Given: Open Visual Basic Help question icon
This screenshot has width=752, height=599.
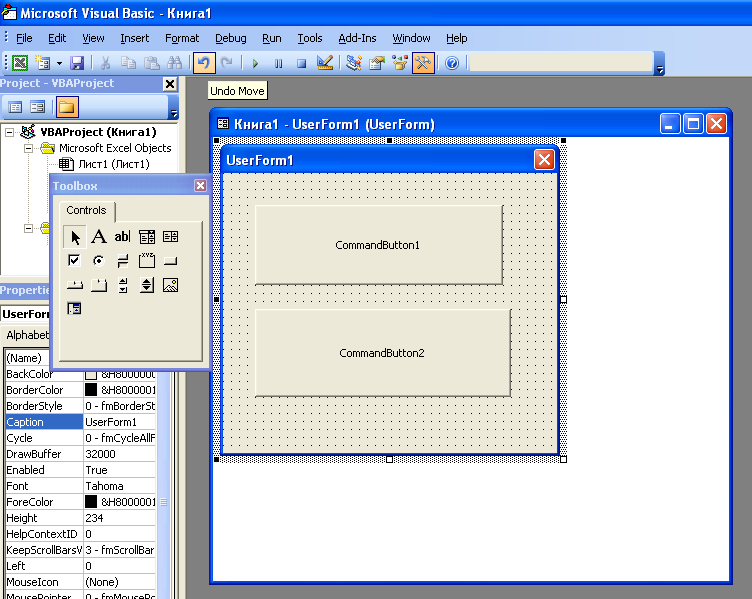Looking at the screenshot, I should [452, 63].
